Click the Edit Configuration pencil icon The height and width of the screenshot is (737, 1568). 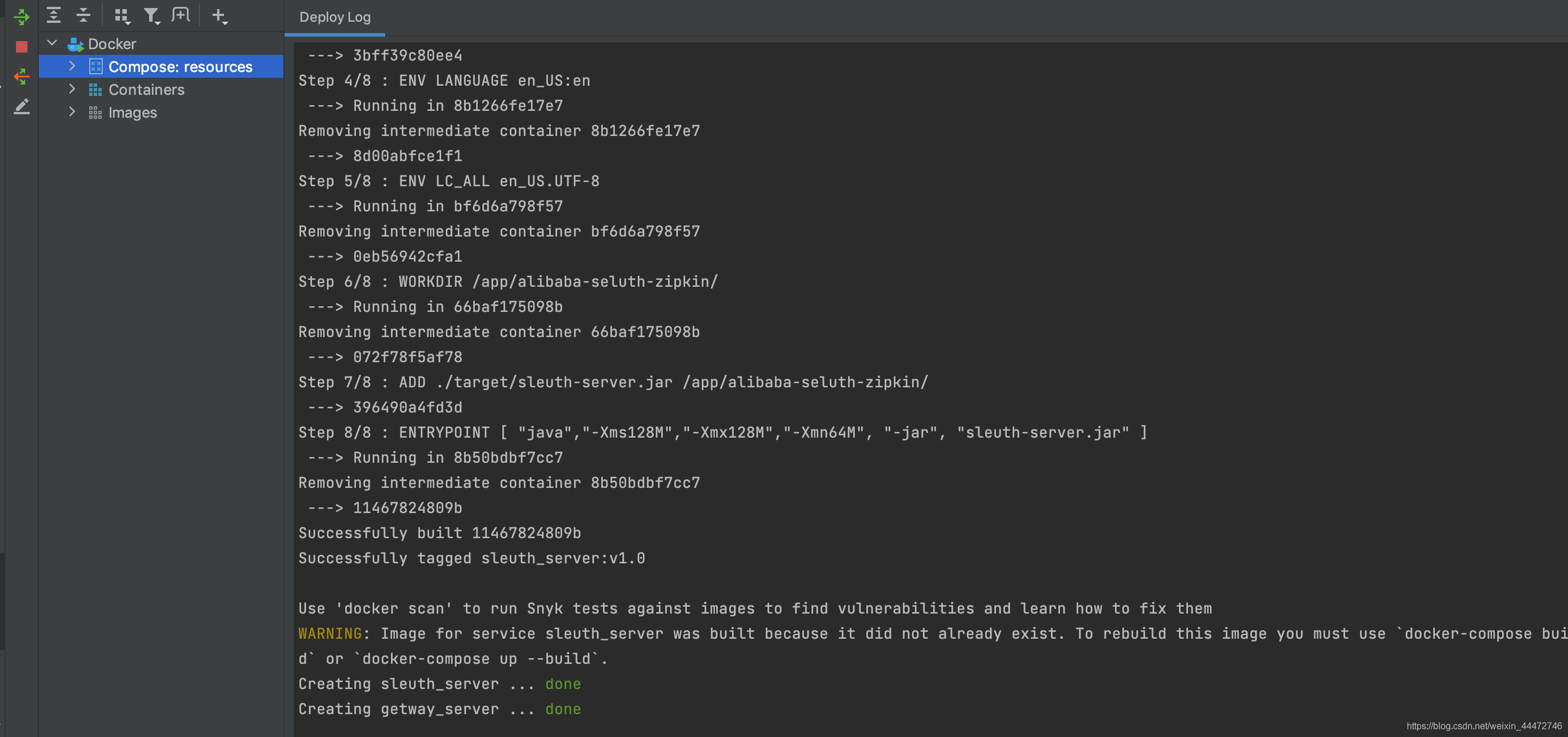21,107
